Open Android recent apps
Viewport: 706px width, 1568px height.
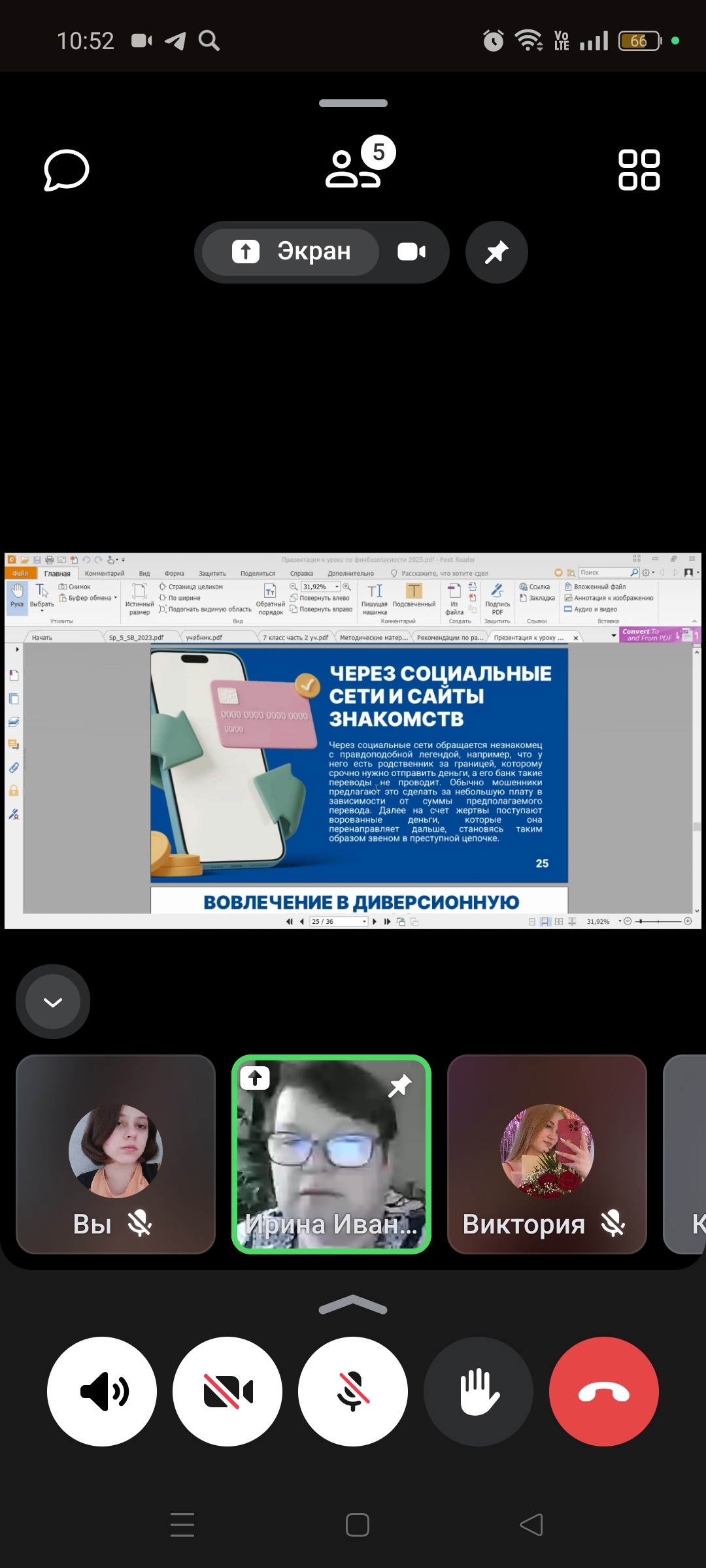point(182,1525)
